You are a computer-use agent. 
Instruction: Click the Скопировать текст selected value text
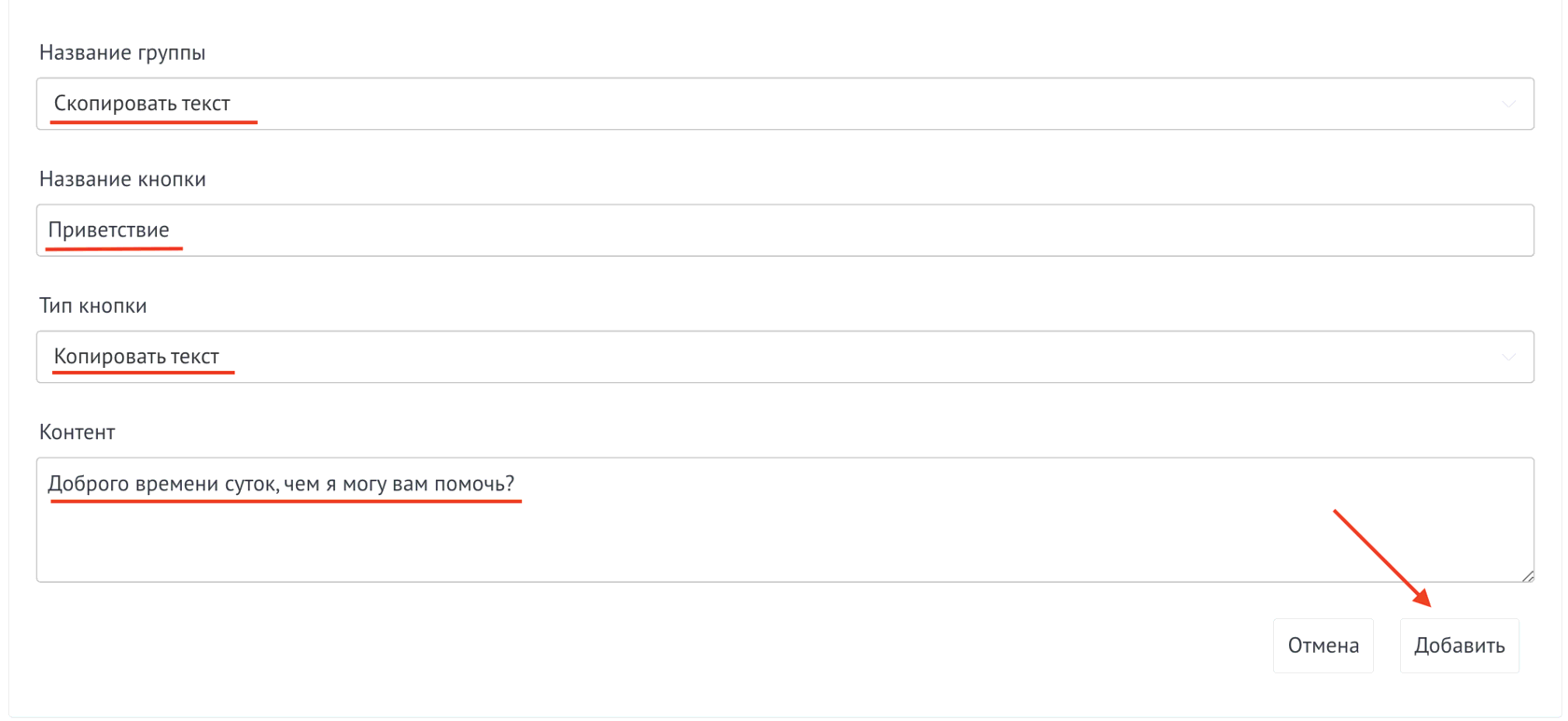[x=142, y=104]
